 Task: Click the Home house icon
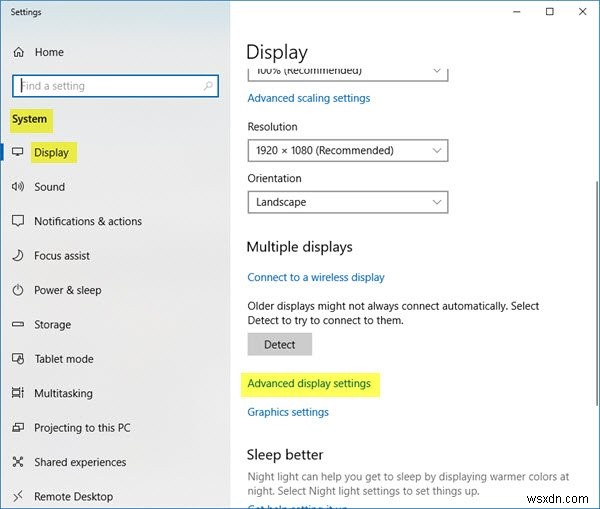point(18,52)
